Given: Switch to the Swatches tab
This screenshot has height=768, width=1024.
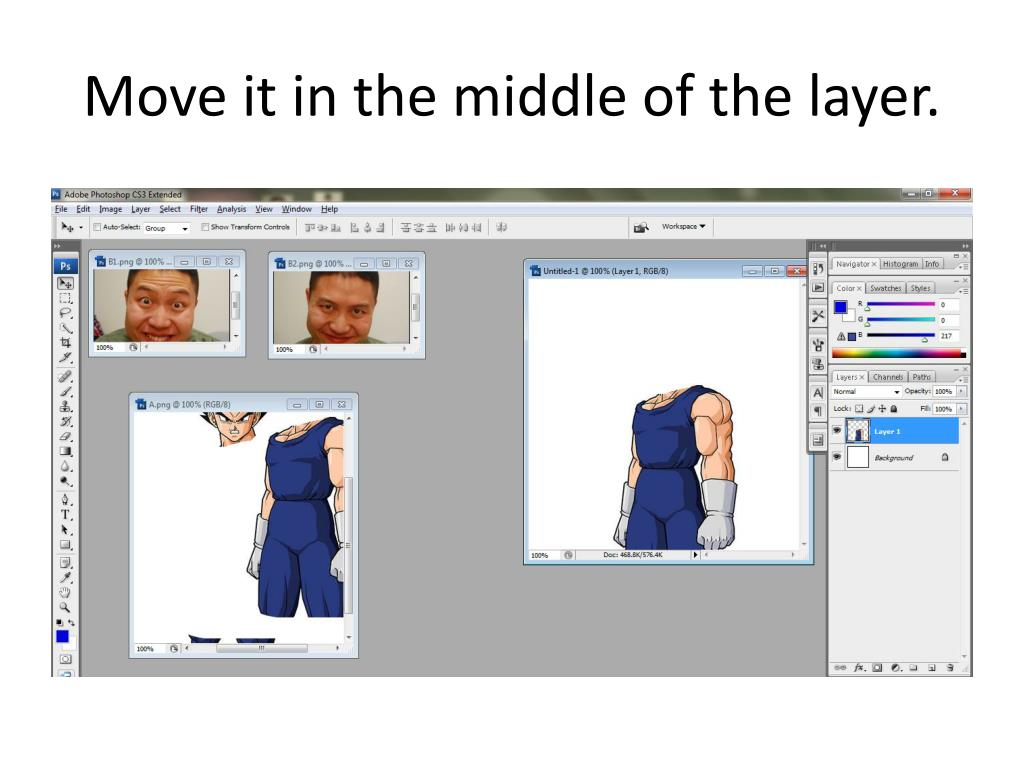Looking at the screenshot, I should pos(886,288).
